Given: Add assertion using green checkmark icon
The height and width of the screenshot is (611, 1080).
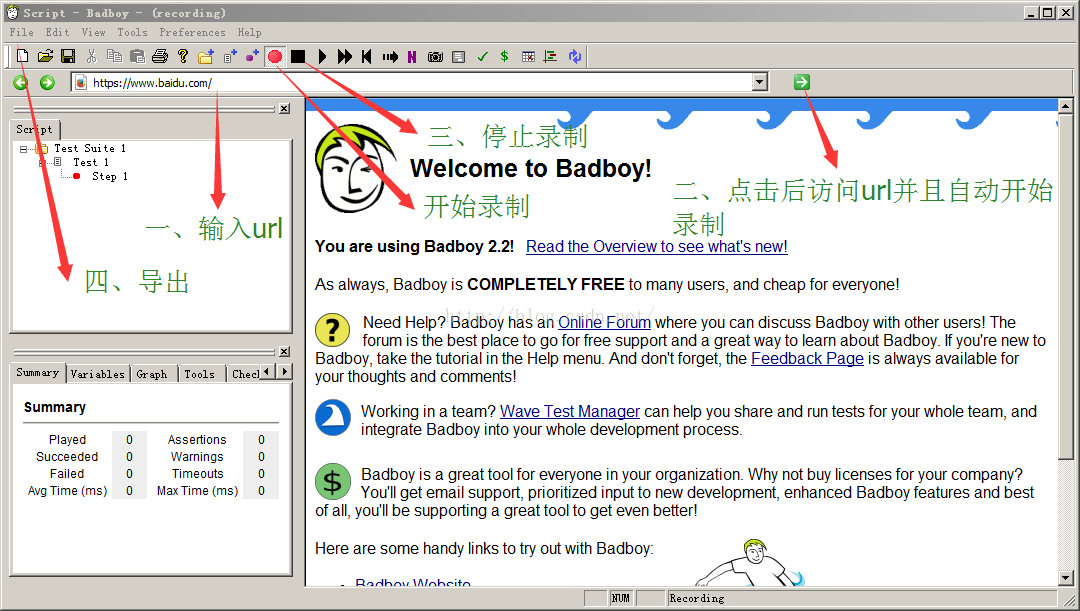Looking at the screenshot, I should tap(482, 56).
